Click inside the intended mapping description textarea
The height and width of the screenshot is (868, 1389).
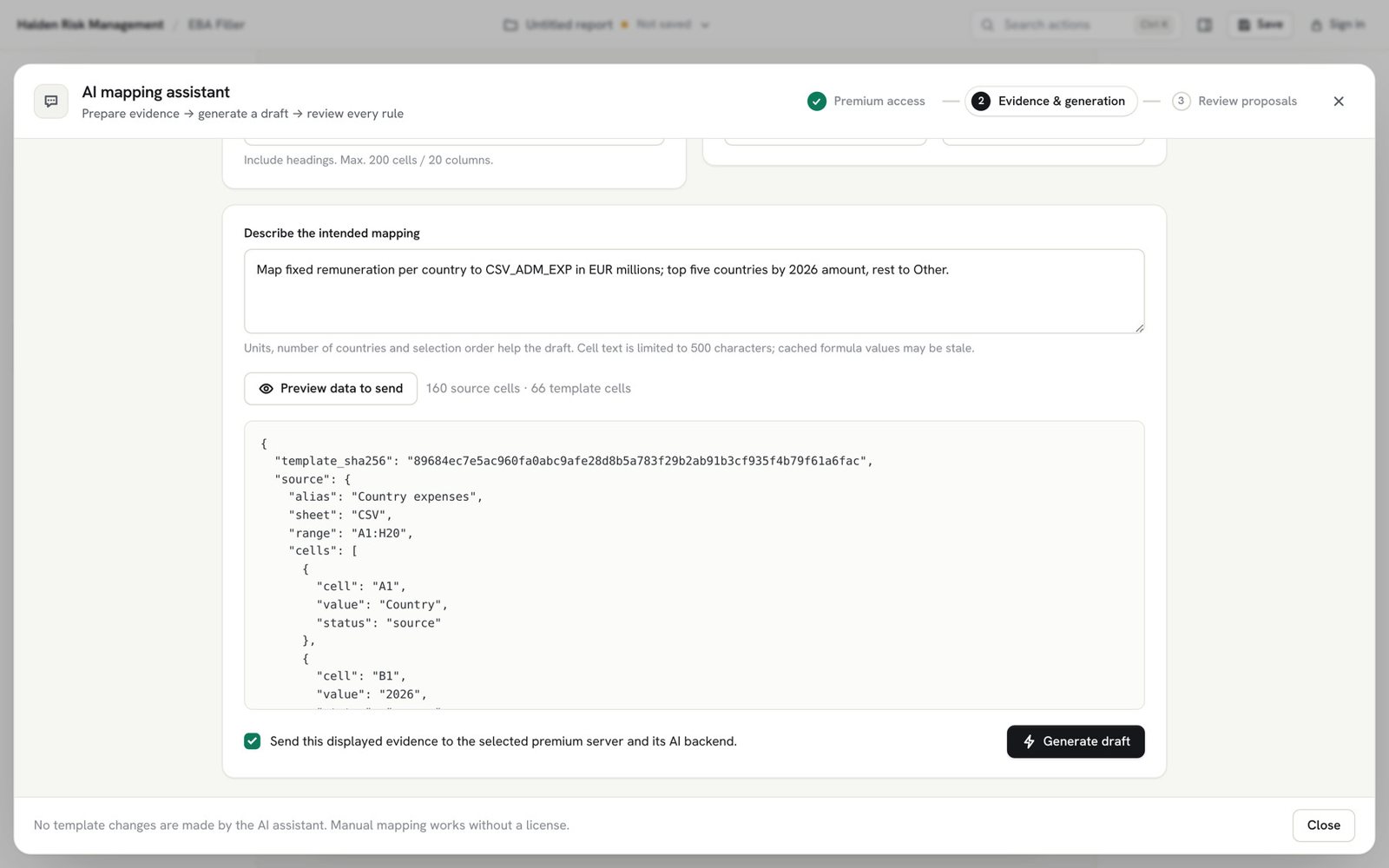694,292
